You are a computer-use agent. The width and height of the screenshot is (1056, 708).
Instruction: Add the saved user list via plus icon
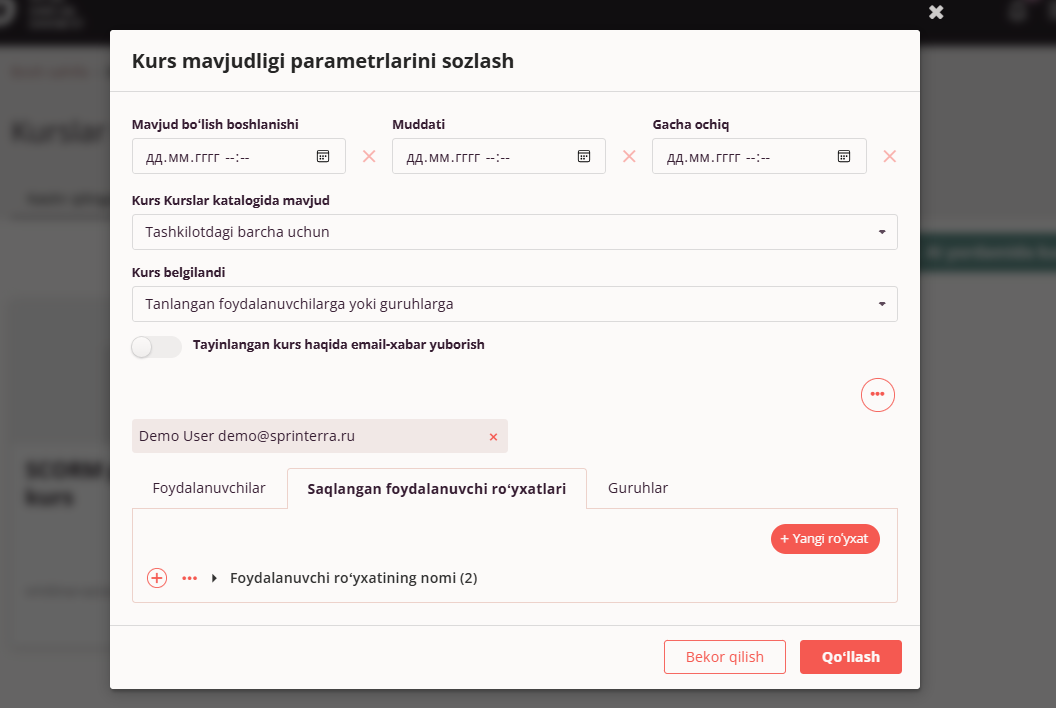click(x=157, y=578)
